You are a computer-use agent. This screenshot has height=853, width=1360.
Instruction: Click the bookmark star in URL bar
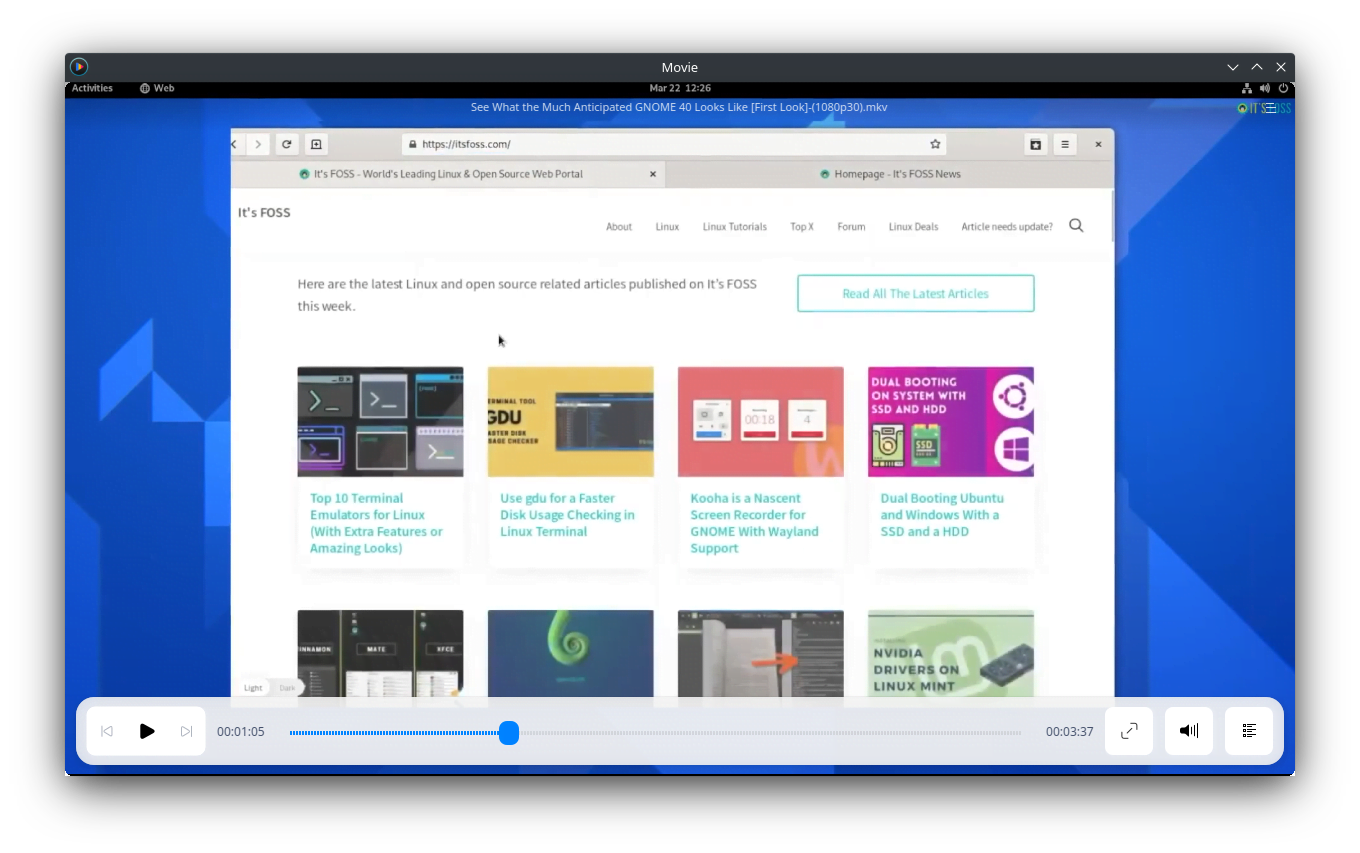click(935, 144)
